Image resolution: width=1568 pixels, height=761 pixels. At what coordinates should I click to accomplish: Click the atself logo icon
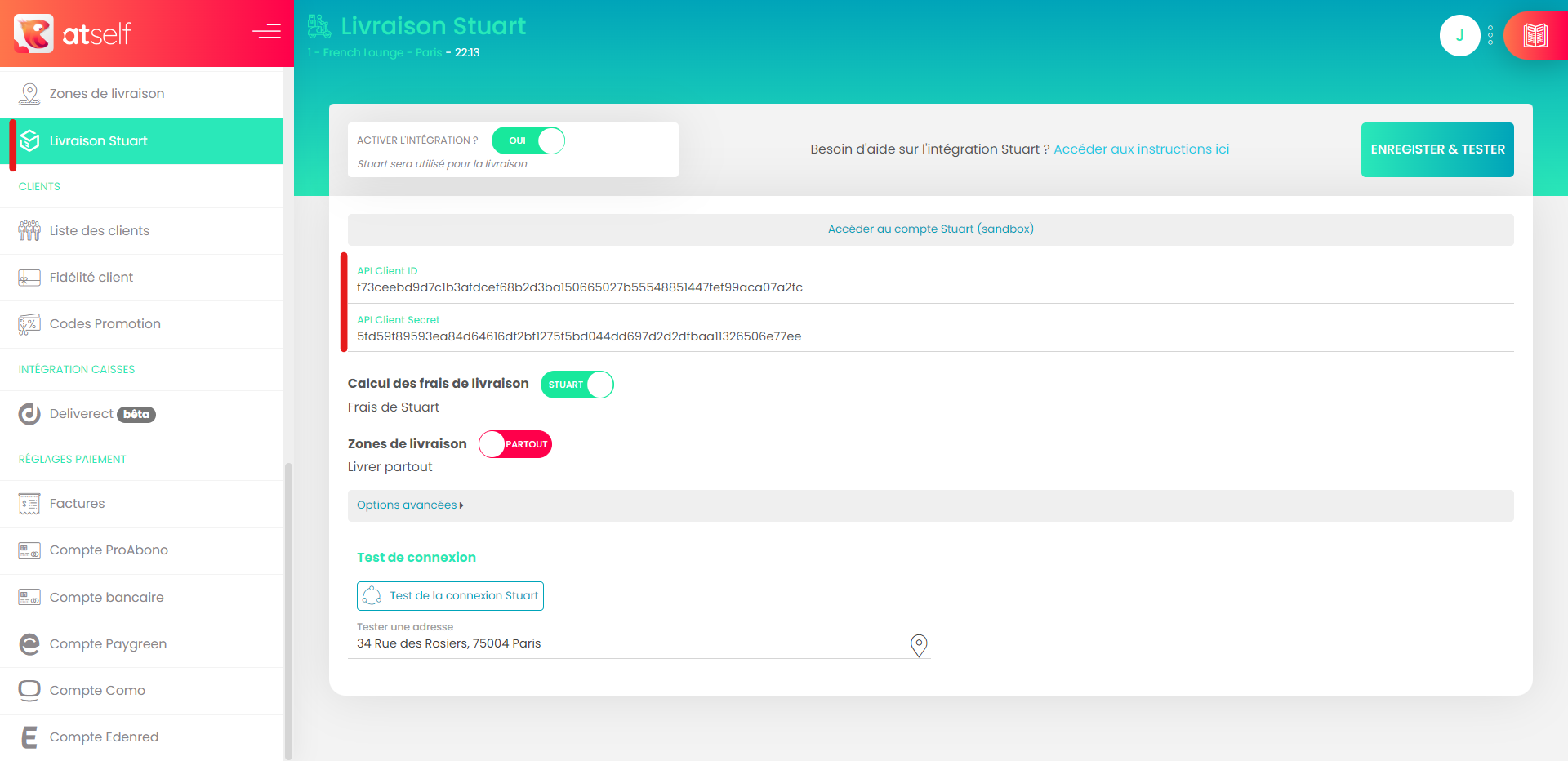coord(33,33)
